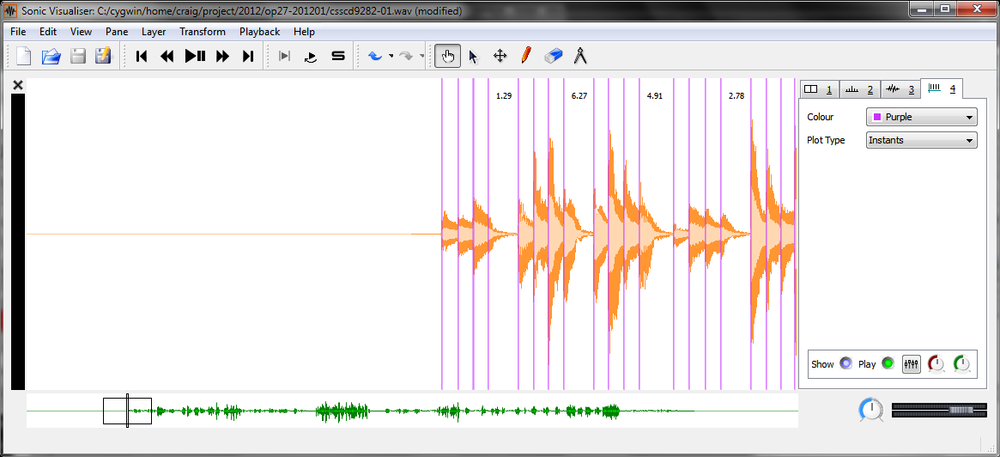
Task: Open the Transform menu
Action: pos(202,31)
